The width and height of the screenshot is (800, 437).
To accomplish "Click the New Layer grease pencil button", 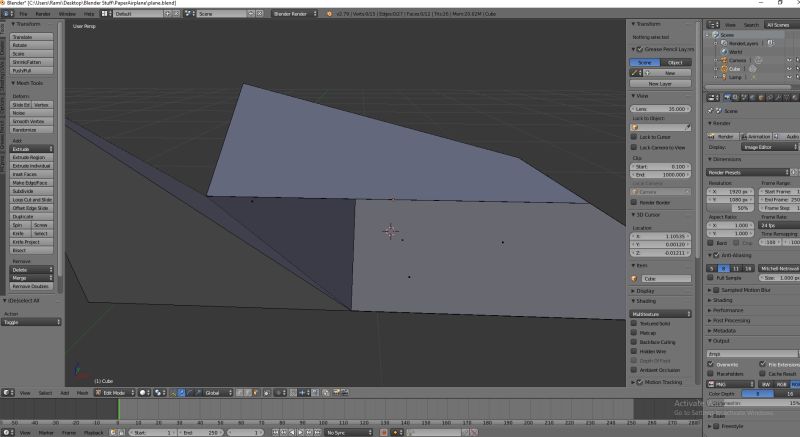I will pos(661,83).
